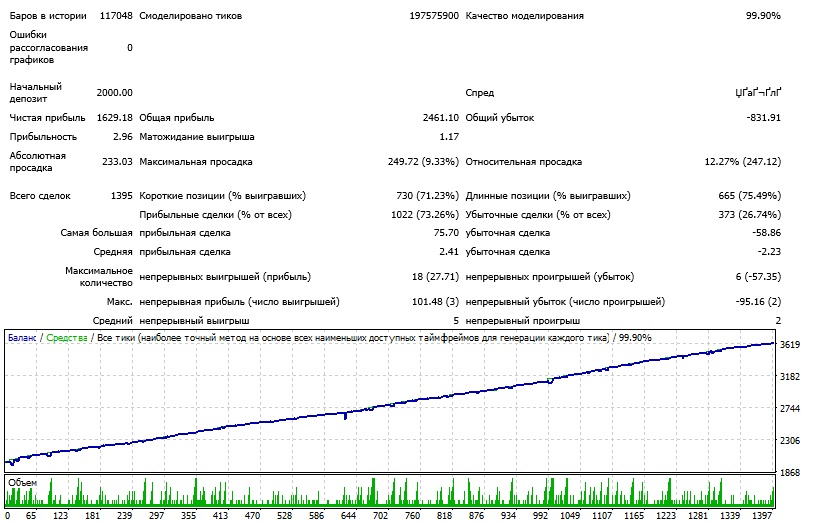Click the Средства legend label
This screenshot has height=522, width=820.
coord(66,338)
